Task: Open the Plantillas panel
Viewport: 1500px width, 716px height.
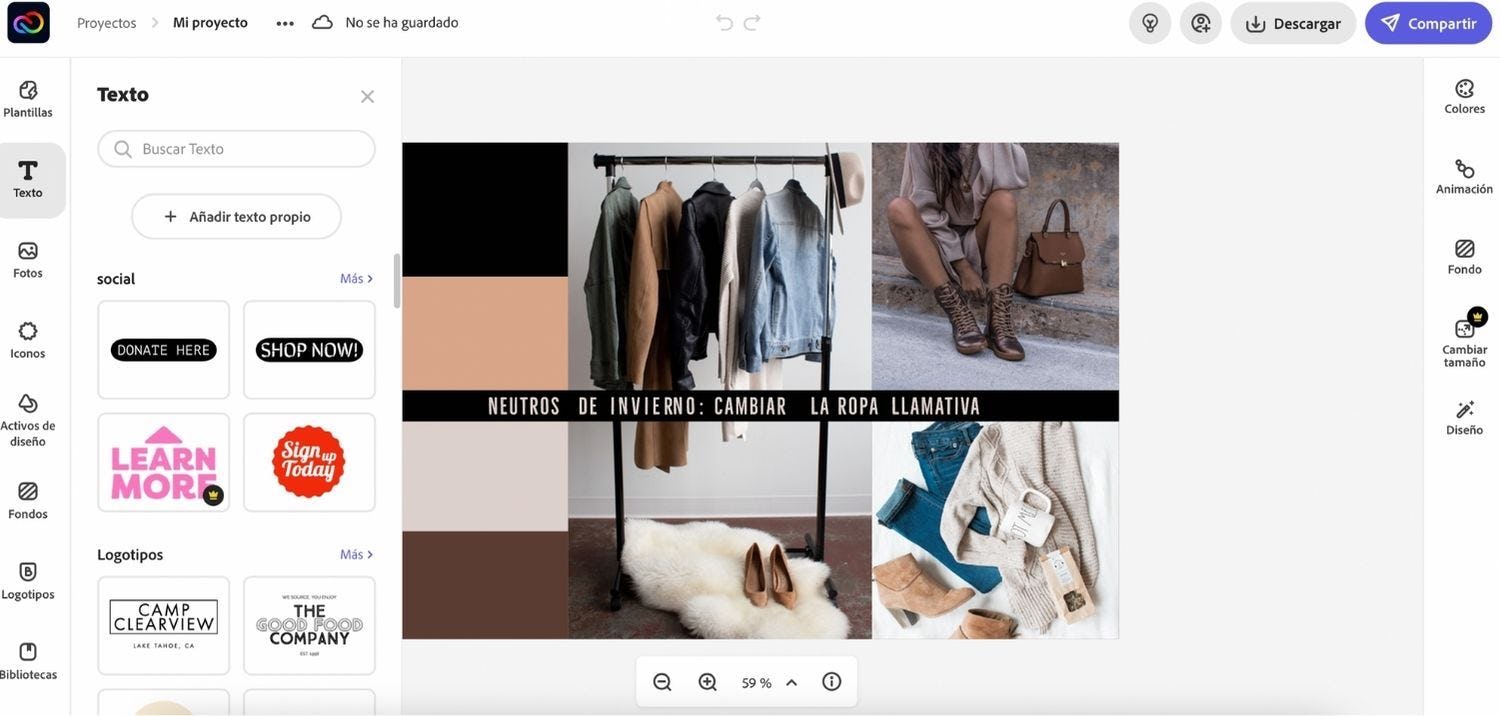Action: [28, 98]
